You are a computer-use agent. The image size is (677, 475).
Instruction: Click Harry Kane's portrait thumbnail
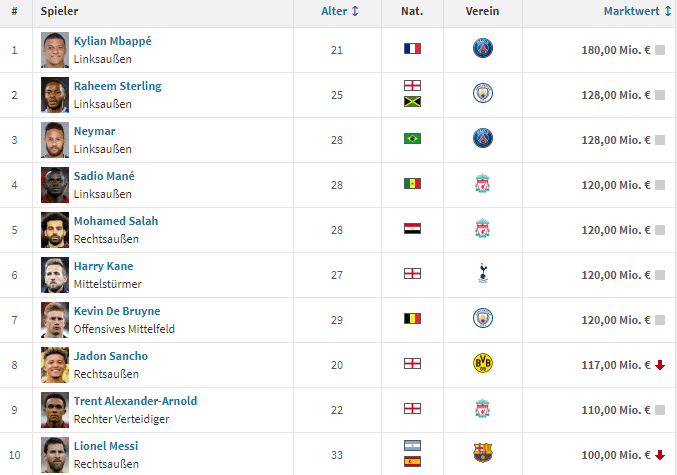point(54,274)
